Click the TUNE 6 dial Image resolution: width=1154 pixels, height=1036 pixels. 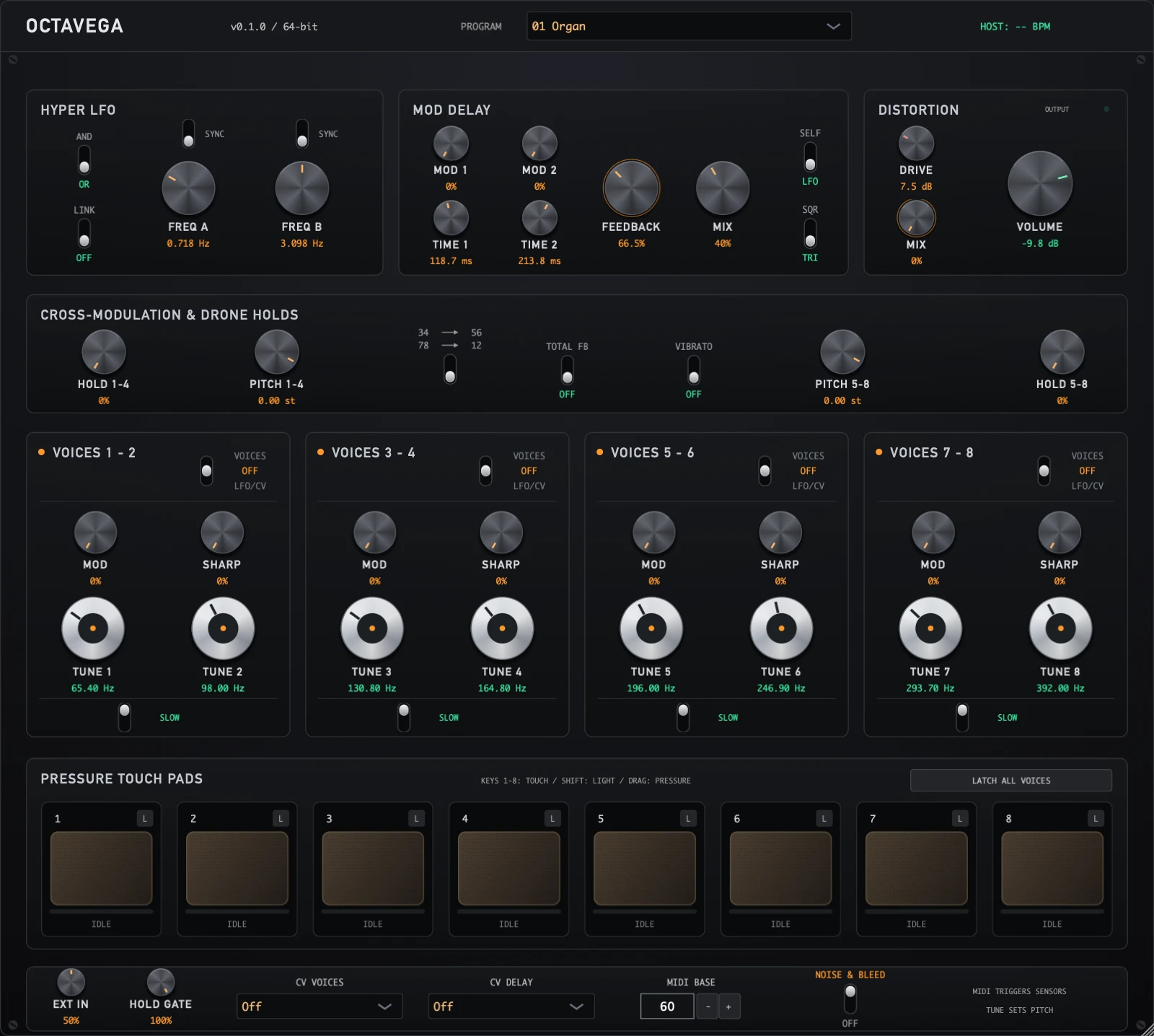781,628
